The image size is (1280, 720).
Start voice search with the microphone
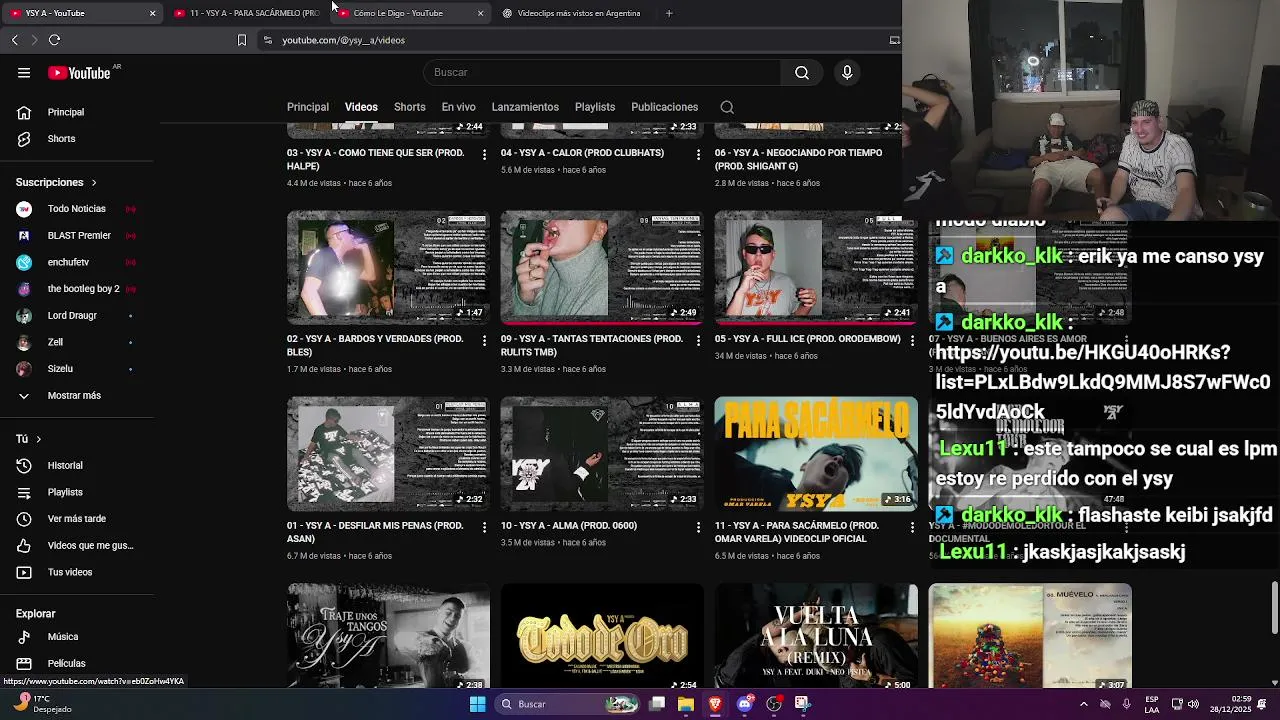click(847, 72)
